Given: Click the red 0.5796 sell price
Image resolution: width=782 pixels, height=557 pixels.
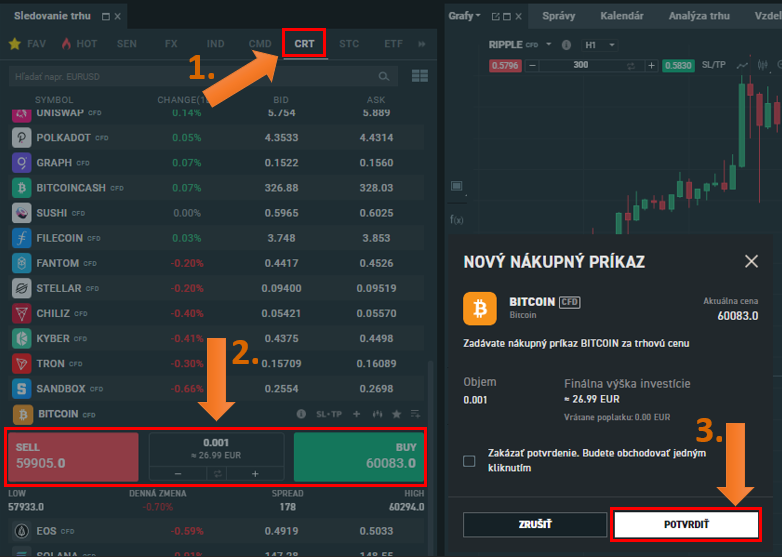Looking at the screenshot, I should (x=505, y=65).
